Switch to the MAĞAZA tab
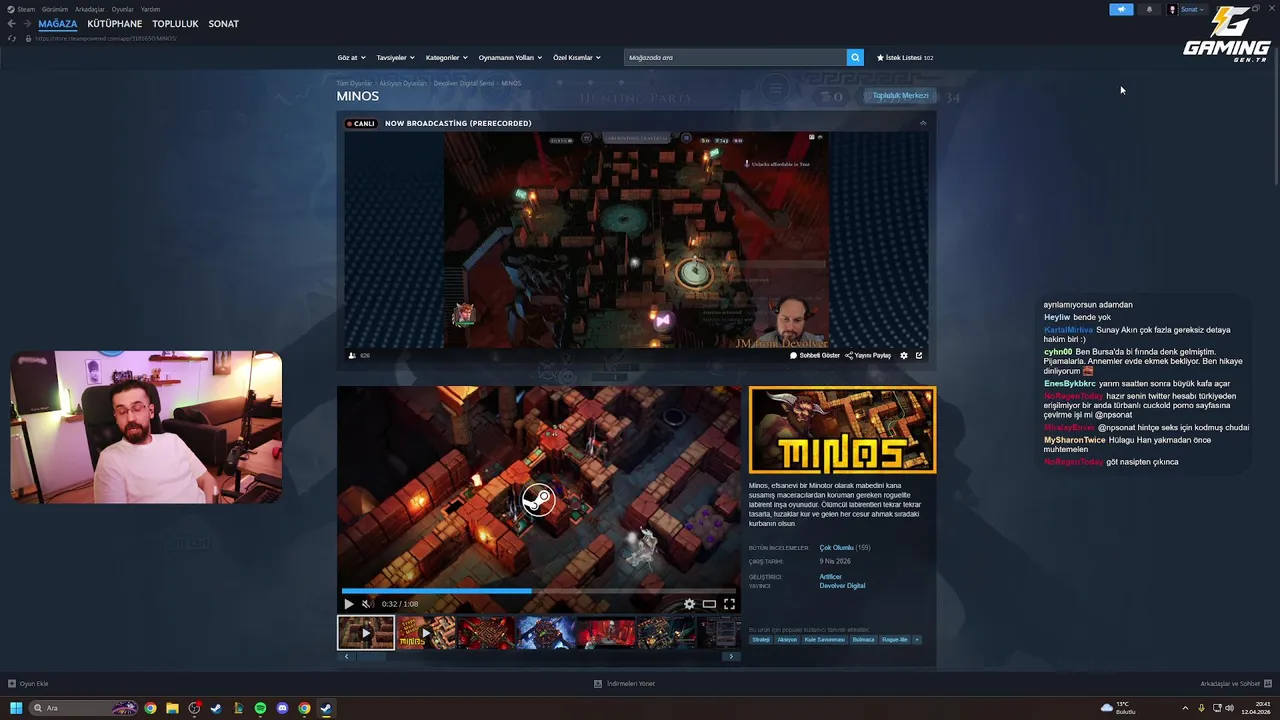This screenshot has height=720, width=1280. coord(58,23)
